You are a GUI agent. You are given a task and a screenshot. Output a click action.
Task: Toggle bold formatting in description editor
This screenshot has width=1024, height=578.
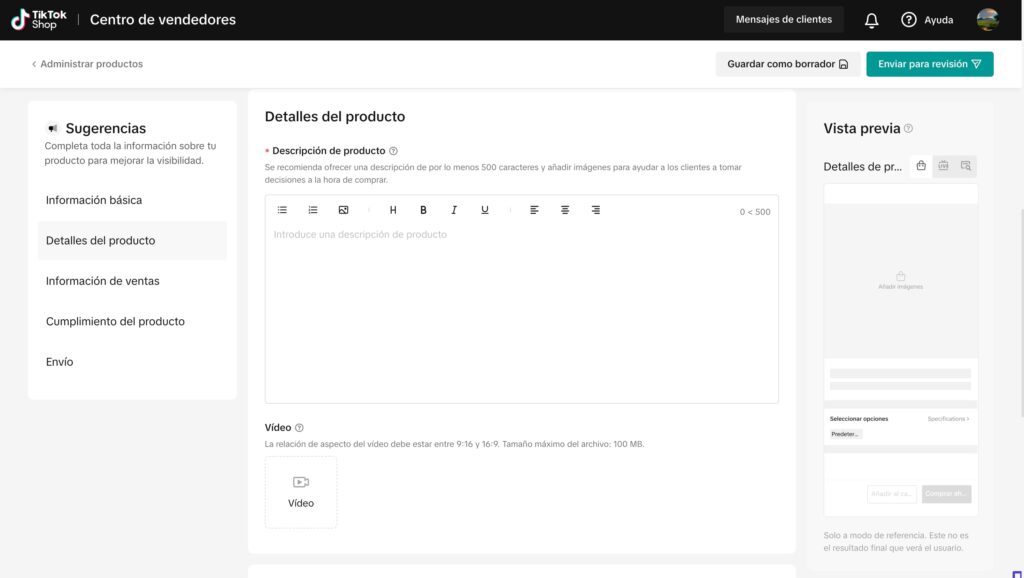[423, 210]
